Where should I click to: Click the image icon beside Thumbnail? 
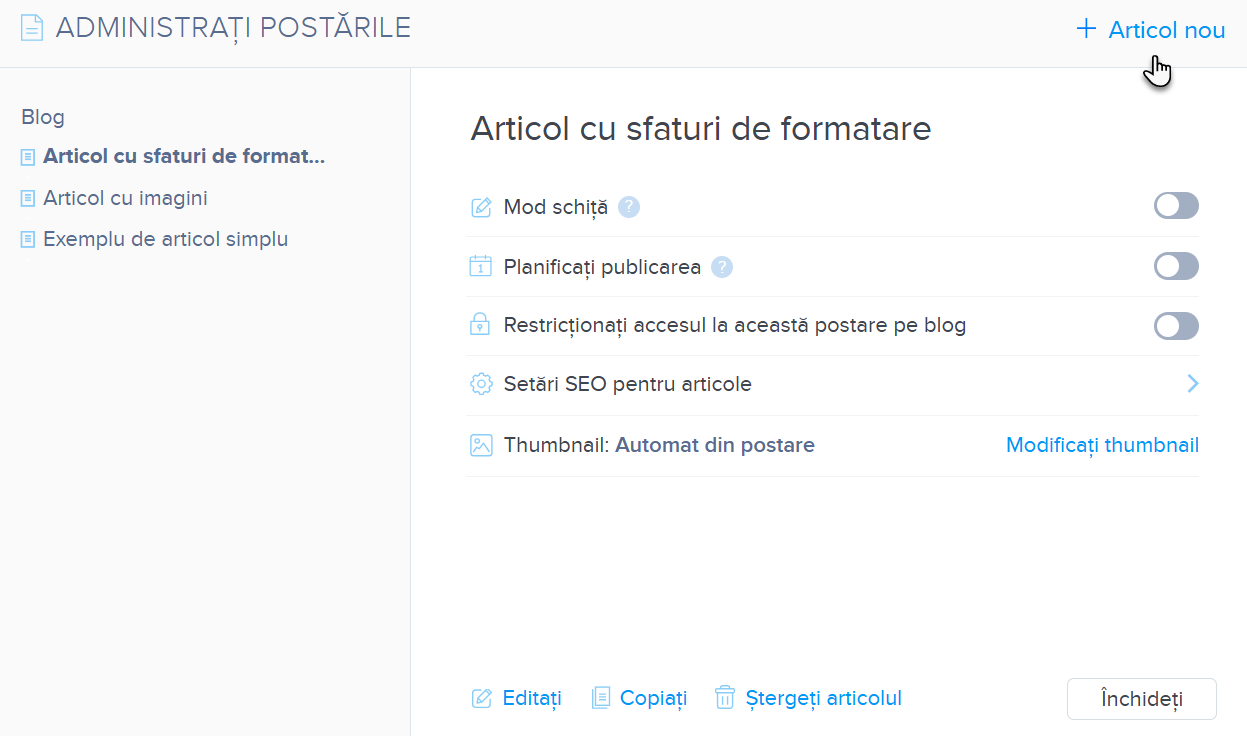pos(481,445)
